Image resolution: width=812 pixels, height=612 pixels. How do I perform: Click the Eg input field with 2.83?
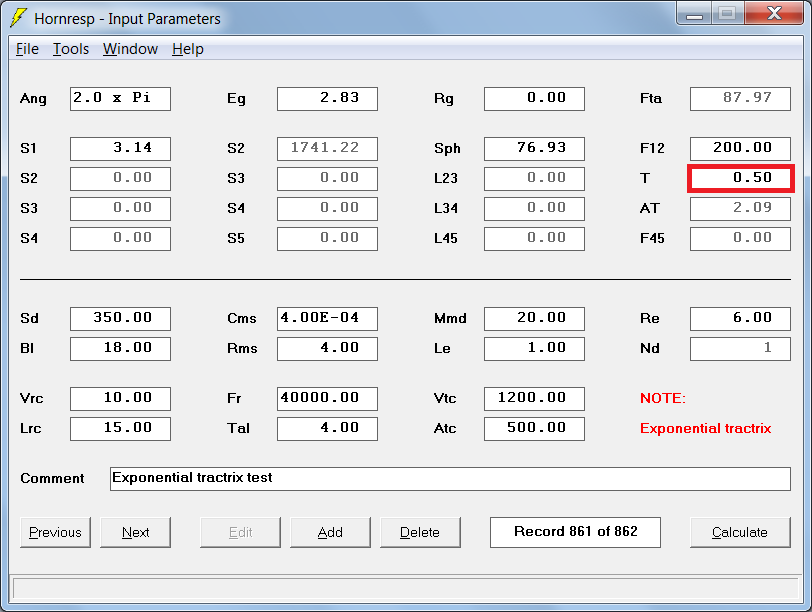(327, 98)
